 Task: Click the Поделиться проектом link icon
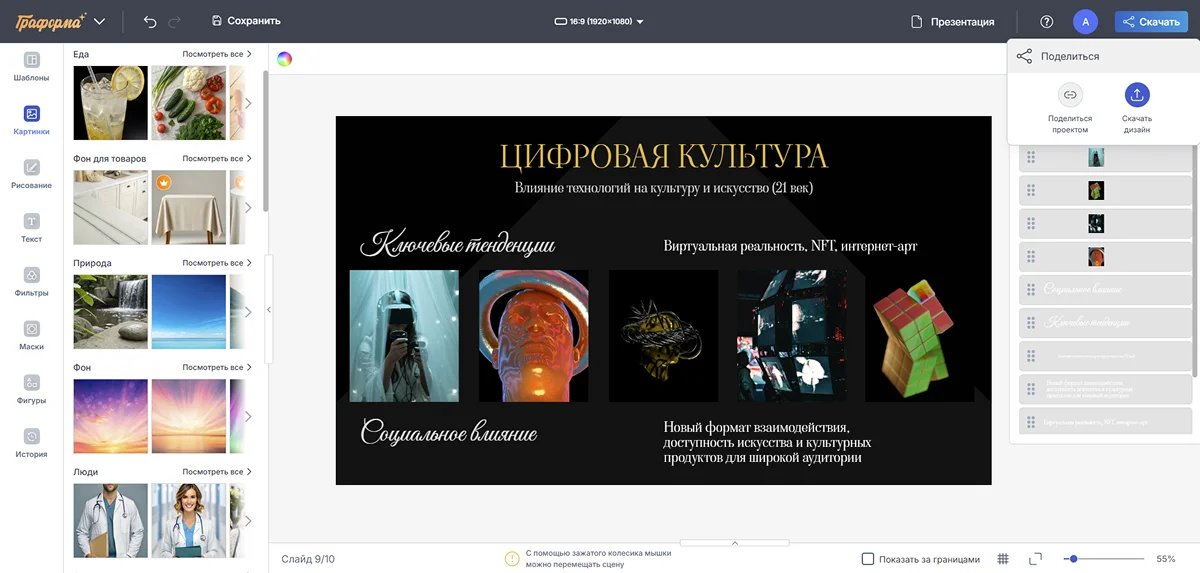pyautogui.click(x=1070, y=95)
